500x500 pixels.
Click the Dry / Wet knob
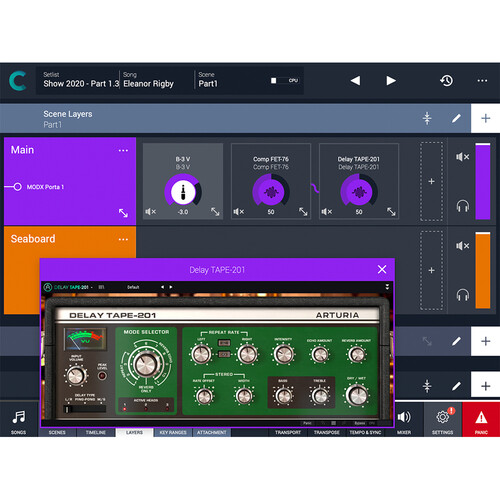[x=356, y=395]
